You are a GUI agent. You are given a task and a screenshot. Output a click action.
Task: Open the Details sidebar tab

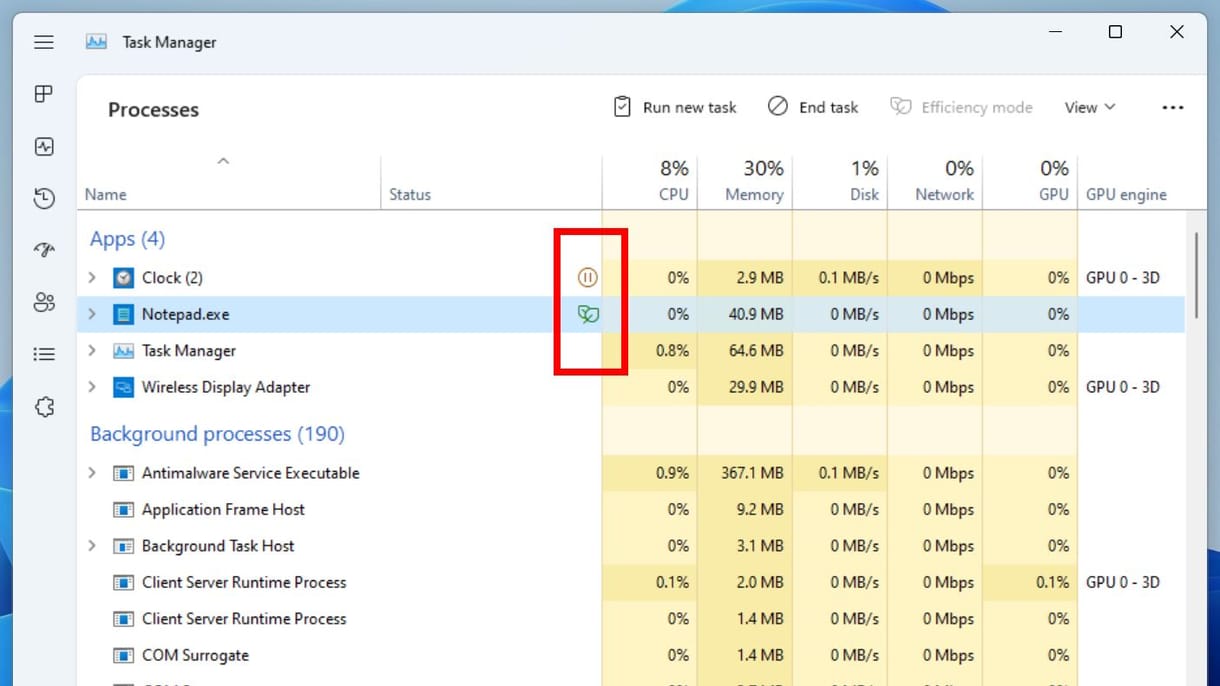click(x=43, y=354)
